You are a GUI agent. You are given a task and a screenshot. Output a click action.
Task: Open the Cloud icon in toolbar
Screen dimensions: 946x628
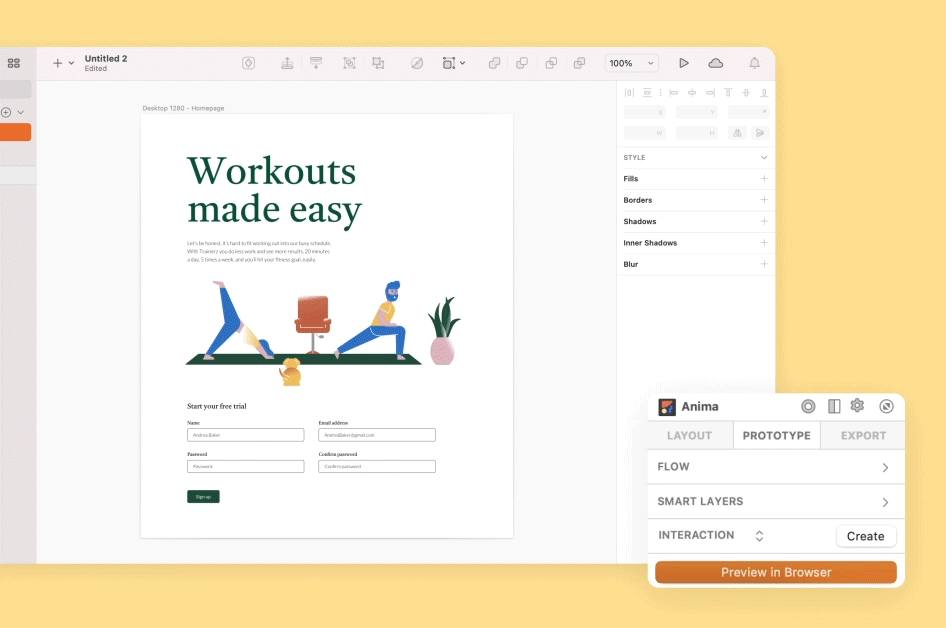(x=716, y=63)
